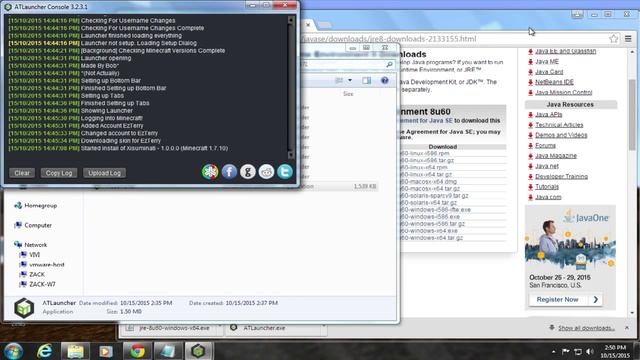Select vmware-host under Network
Screen dimensions: 640x360
pyautogui.click(x=47, y=264)
